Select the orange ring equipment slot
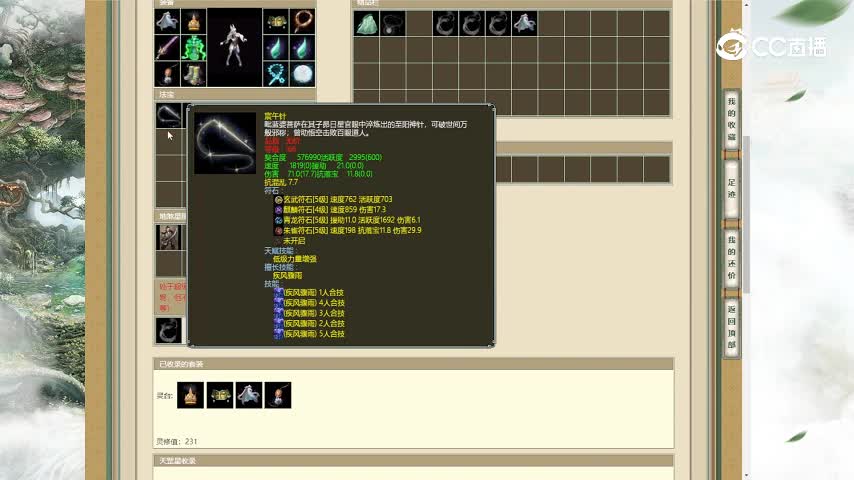Image resolution: width=854 pixels, height=480 pixels. 302,22
